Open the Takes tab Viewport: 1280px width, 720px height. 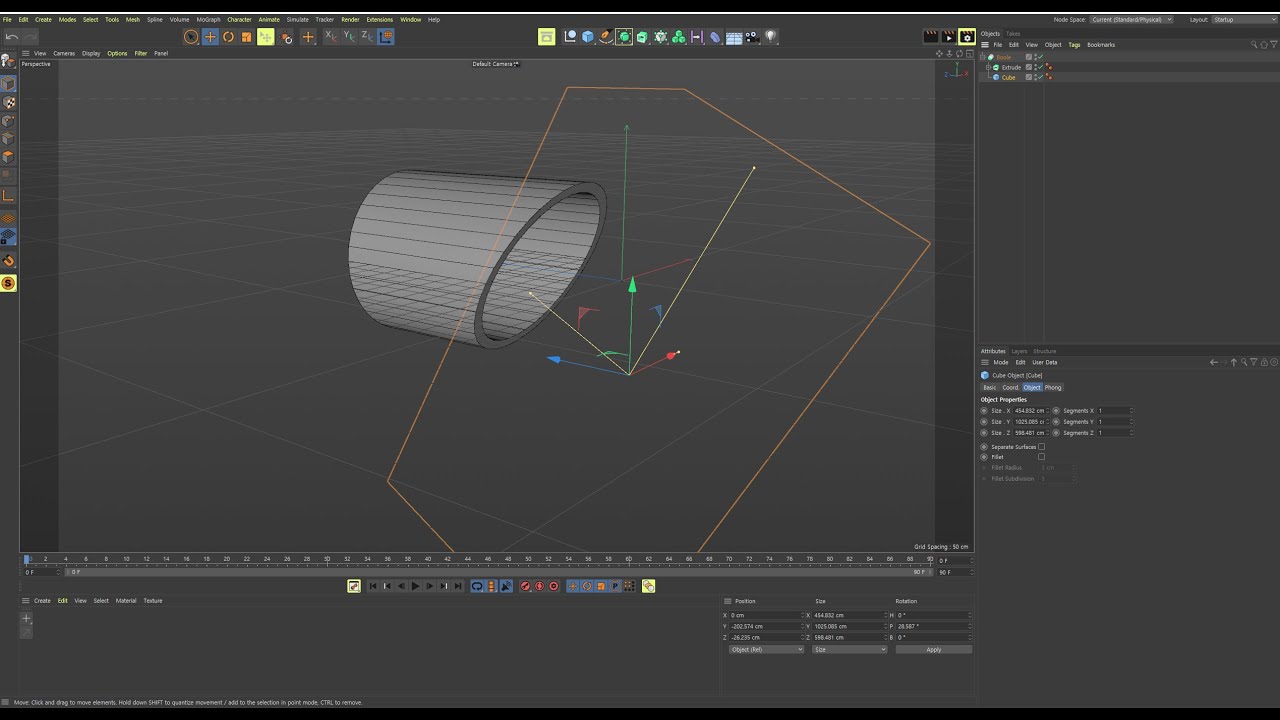pos(1013,34)
